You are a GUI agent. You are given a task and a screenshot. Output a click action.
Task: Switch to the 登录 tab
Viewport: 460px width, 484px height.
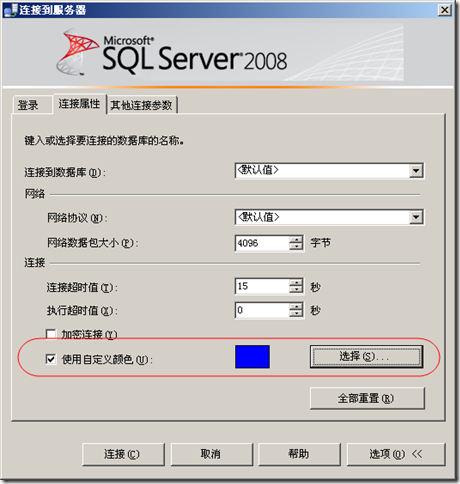(x=32, y=105)
